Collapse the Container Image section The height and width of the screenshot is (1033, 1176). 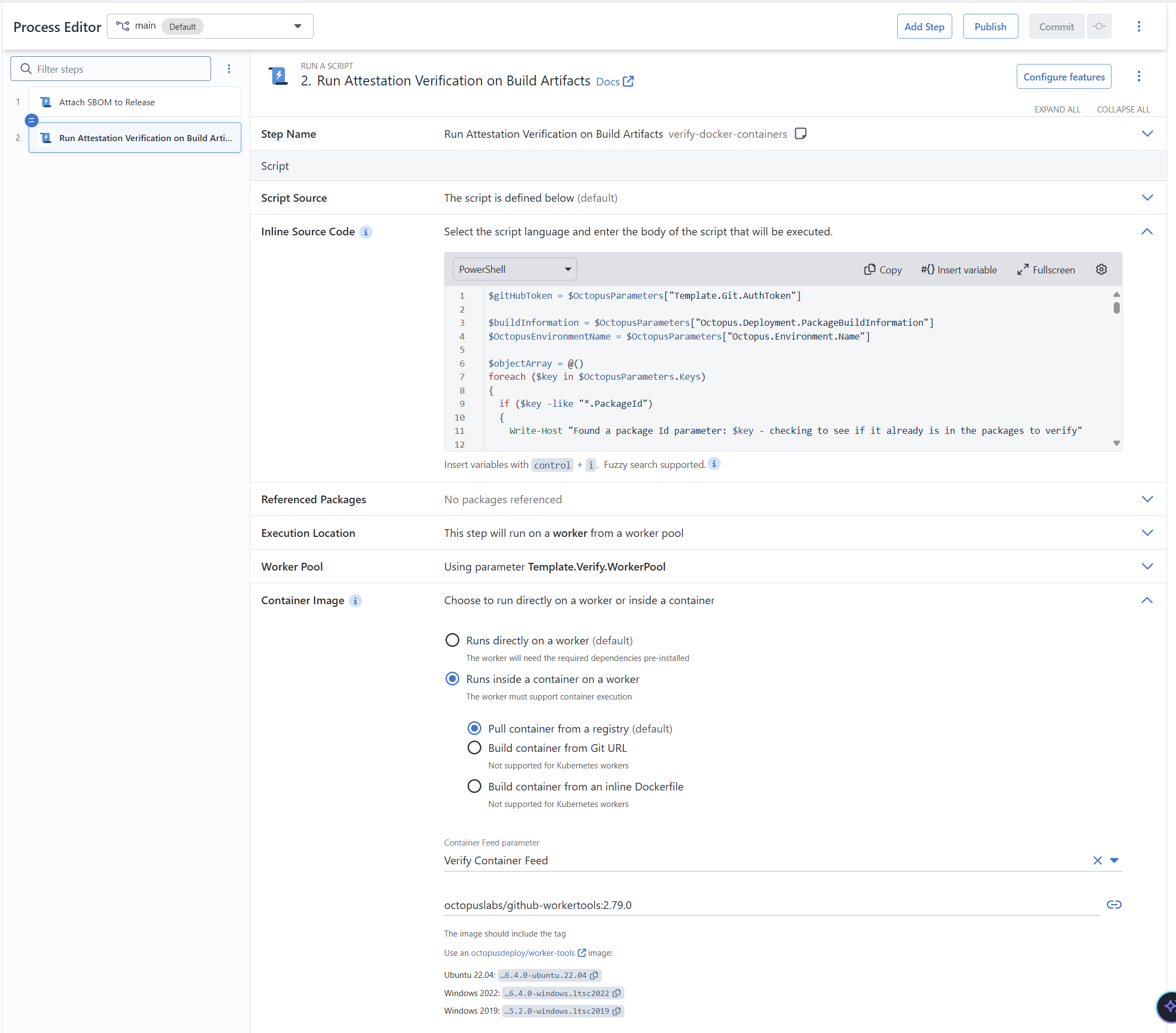pos(1147,600)
